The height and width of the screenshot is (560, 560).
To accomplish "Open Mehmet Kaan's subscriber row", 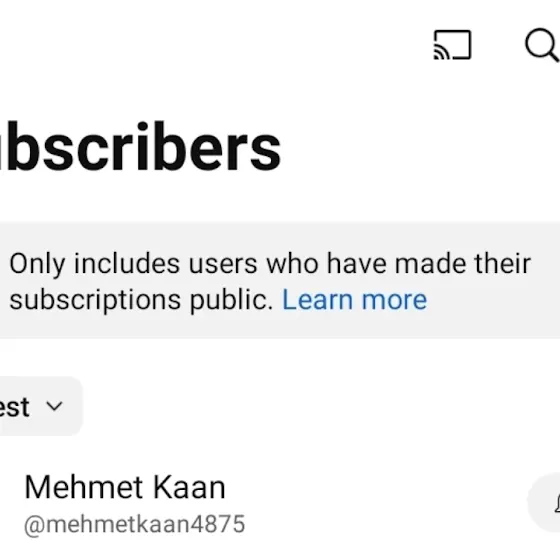I will point(280,504).
